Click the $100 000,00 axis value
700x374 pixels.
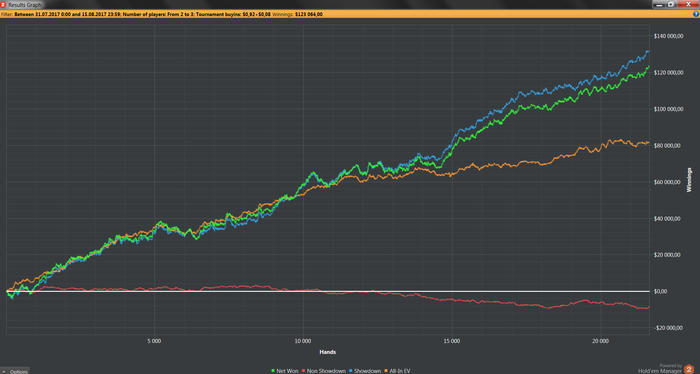click(x=668, y=109)
